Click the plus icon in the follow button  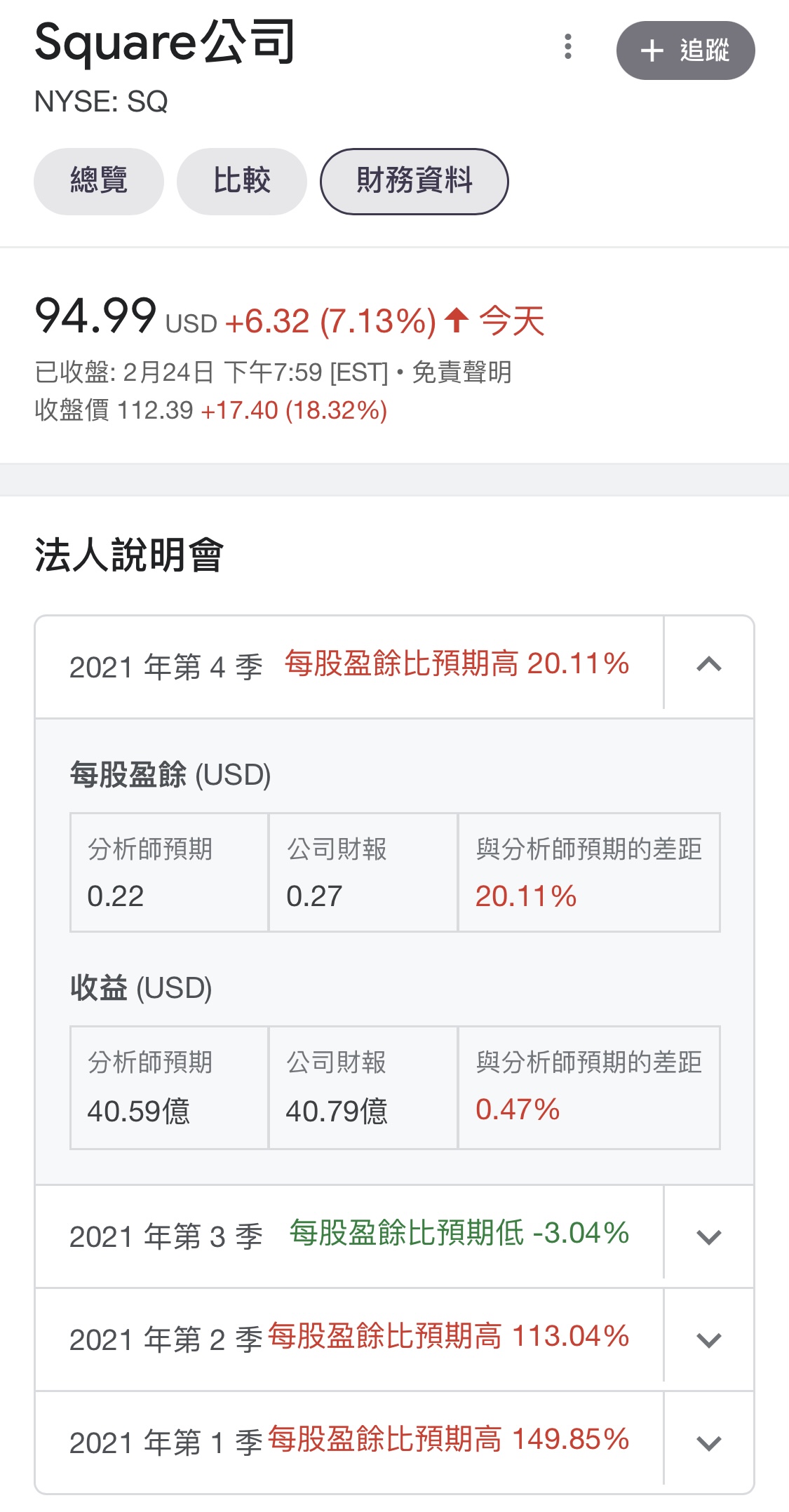click(x=652, y=50)
